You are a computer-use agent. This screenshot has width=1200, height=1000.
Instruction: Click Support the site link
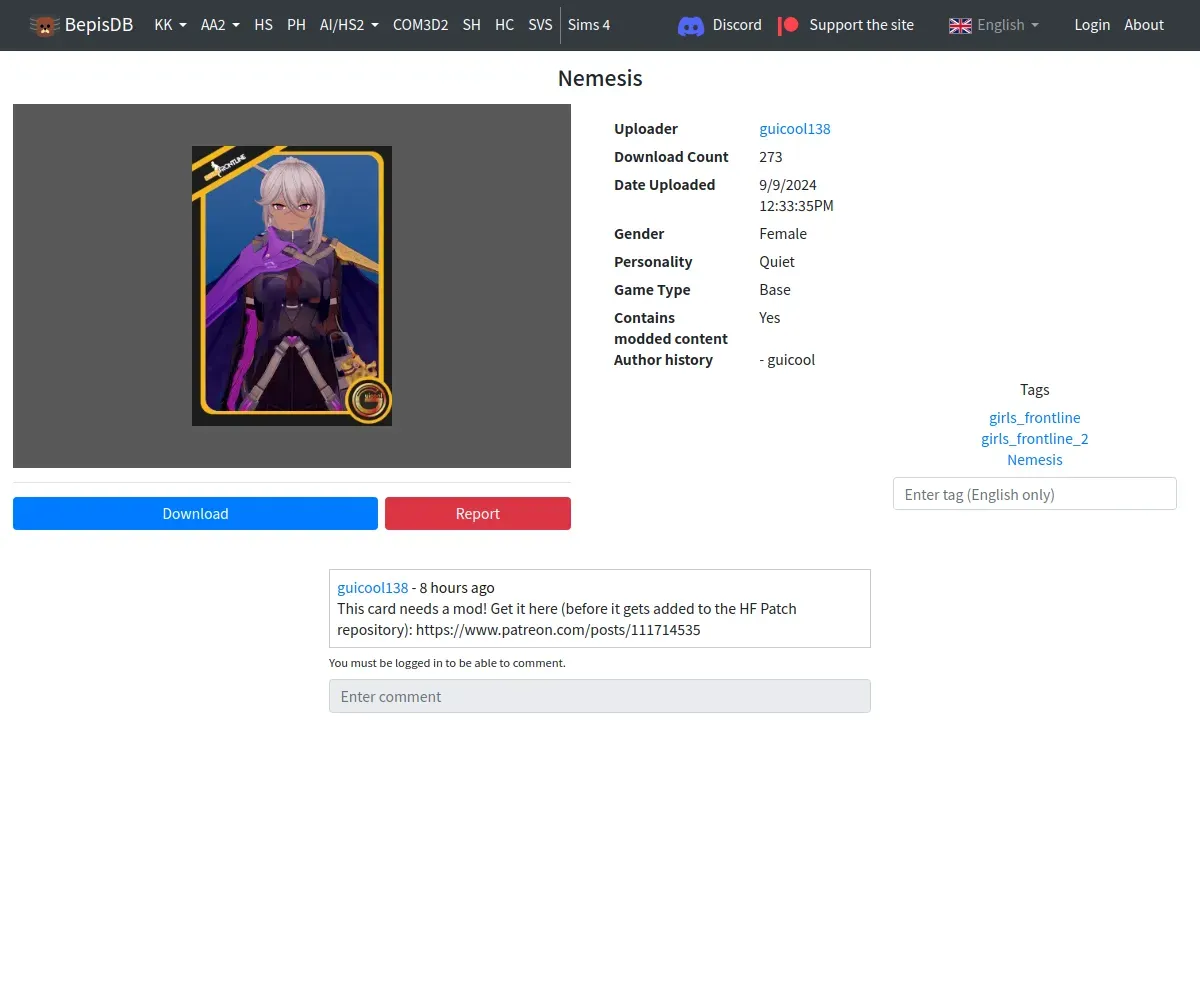point(861,25)
